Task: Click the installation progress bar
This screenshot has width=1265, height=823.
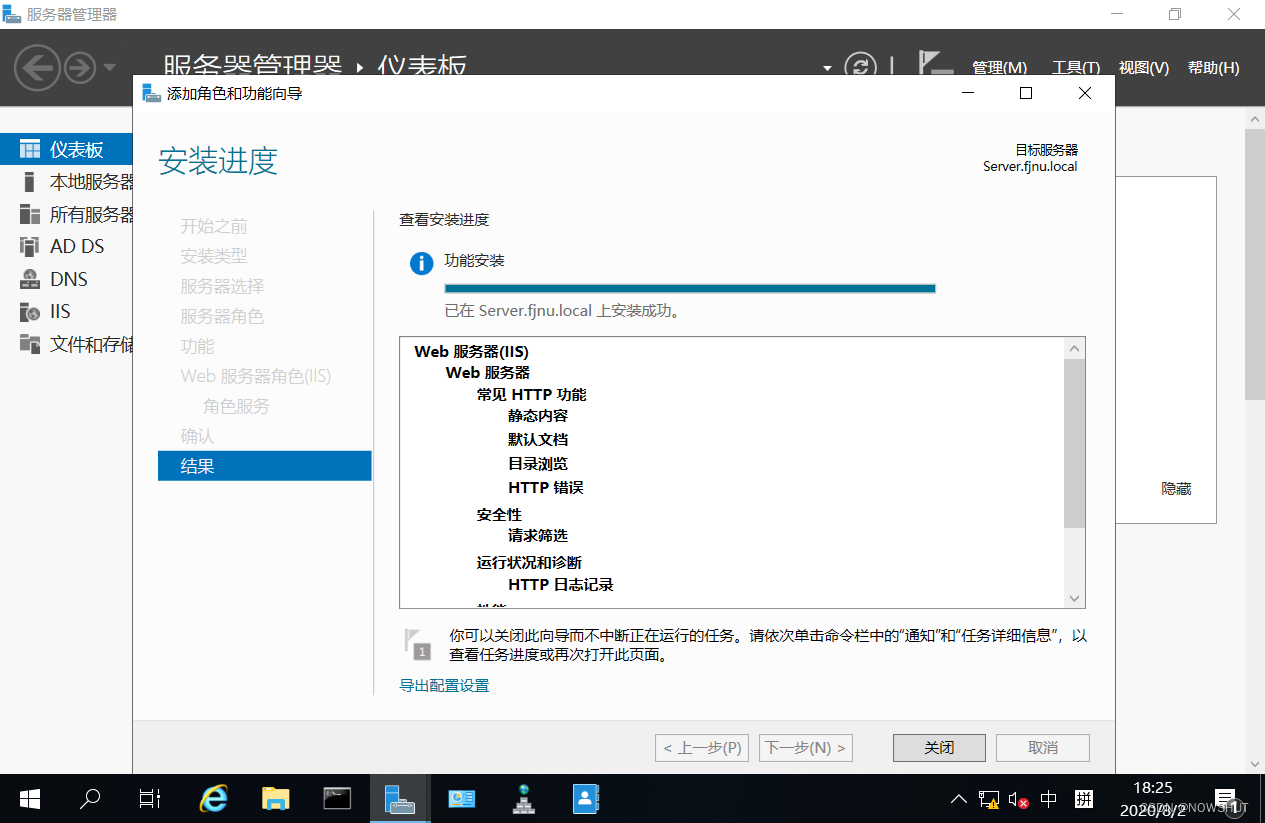Action: coord(690,287)
